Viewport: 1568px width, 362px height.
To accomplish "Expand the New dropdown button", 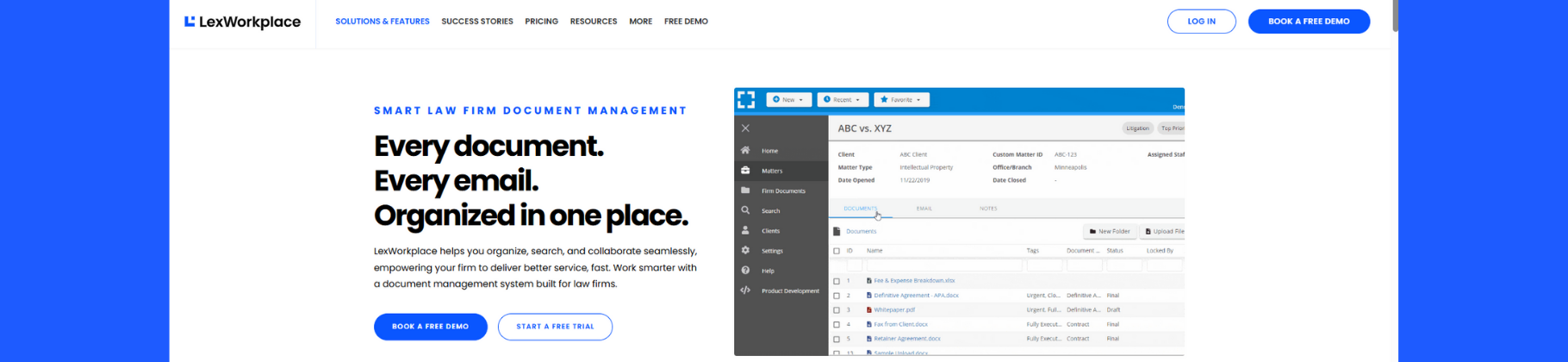I will coord(788,100).
